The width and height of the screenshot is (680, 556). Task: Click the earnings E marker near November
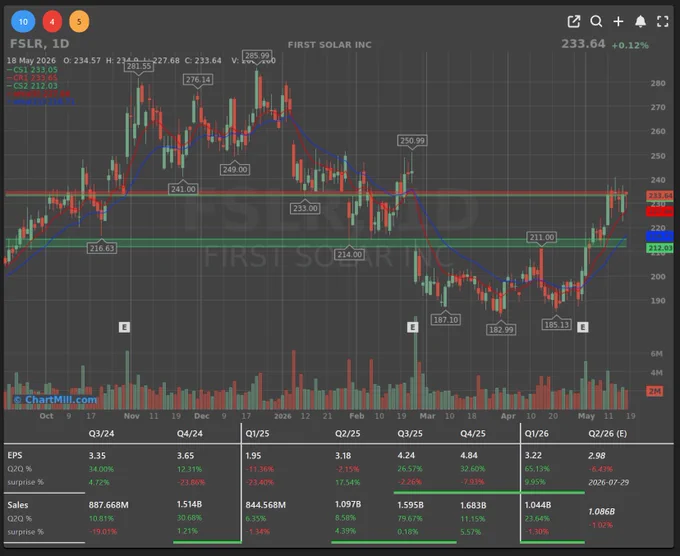(x=124, y=327)
